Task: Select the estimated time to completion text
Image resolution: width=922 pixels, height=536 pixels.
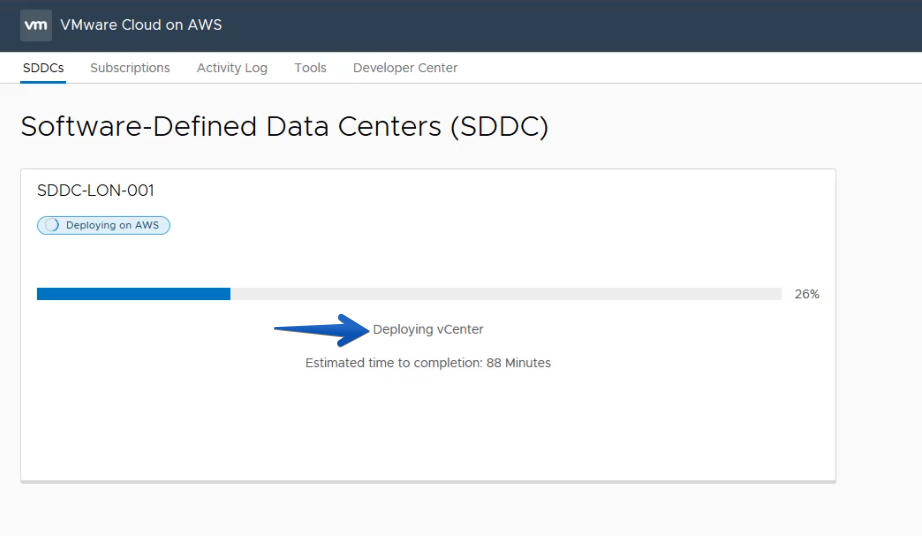Action: pyautogui.click(x=428, y=363)
